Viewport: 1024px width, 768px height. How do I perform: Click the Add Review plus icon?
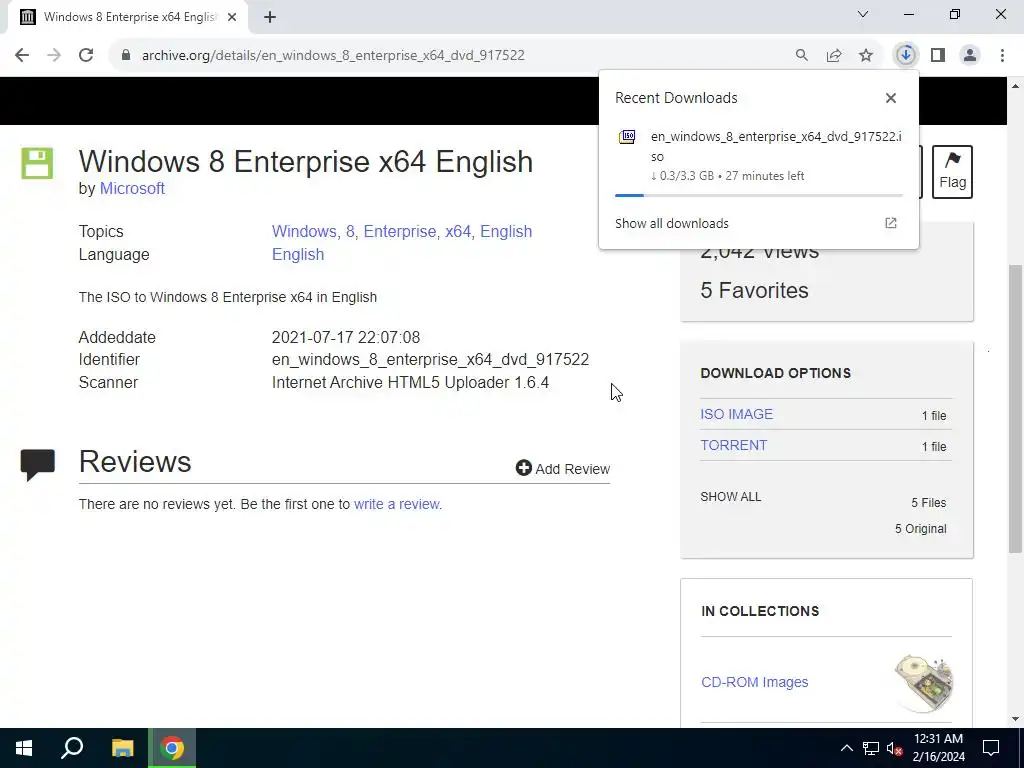point(524,468)
